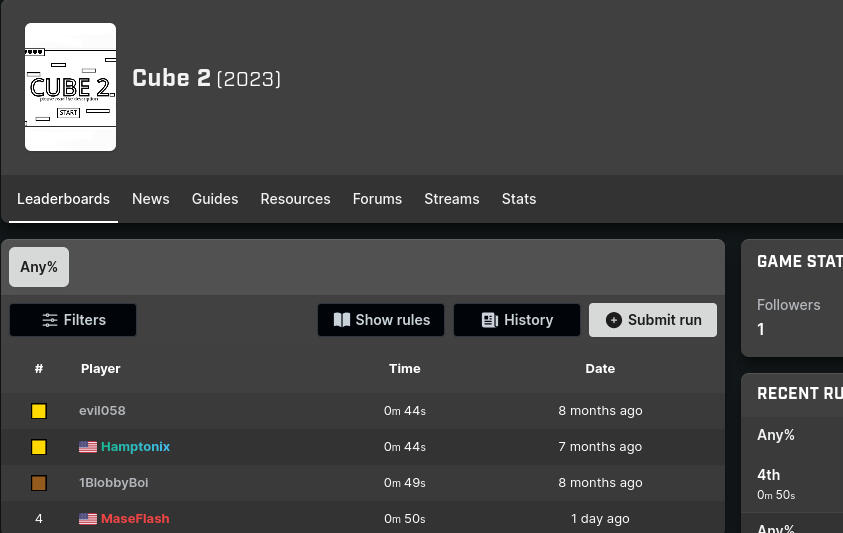
Task: Open the Cube 2 game cover thumbnail
Action: coord(70,87)
